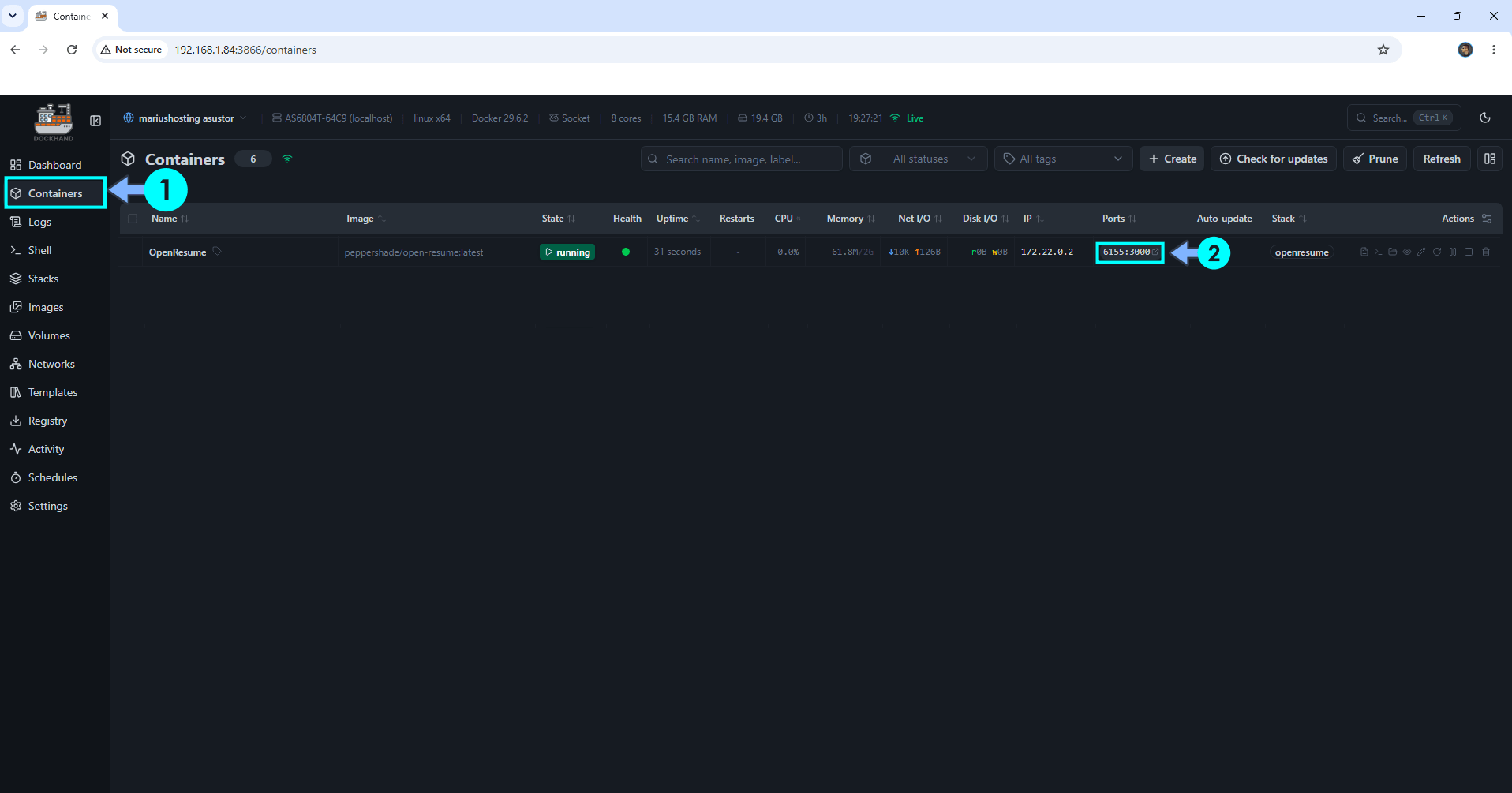Reload the browser page
This screenshot has height=793, width=1512.
point(72,50)
